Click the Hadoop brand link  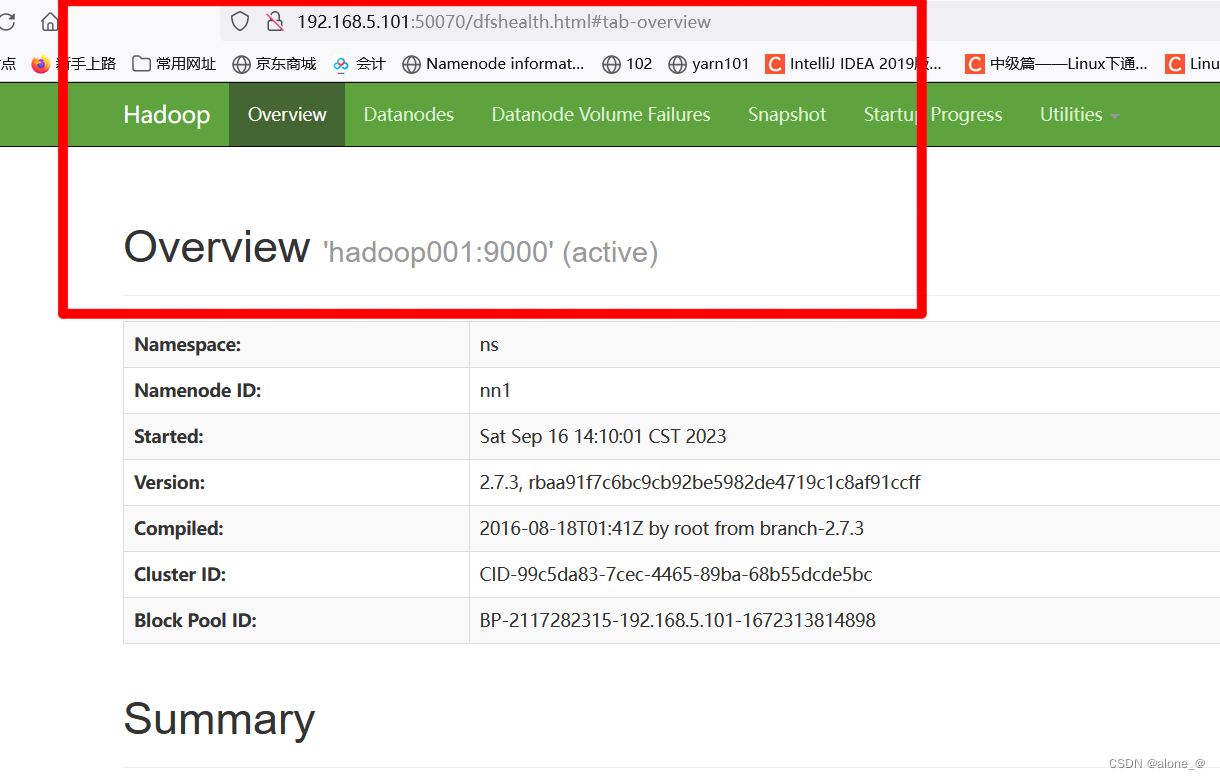point(167,115)
